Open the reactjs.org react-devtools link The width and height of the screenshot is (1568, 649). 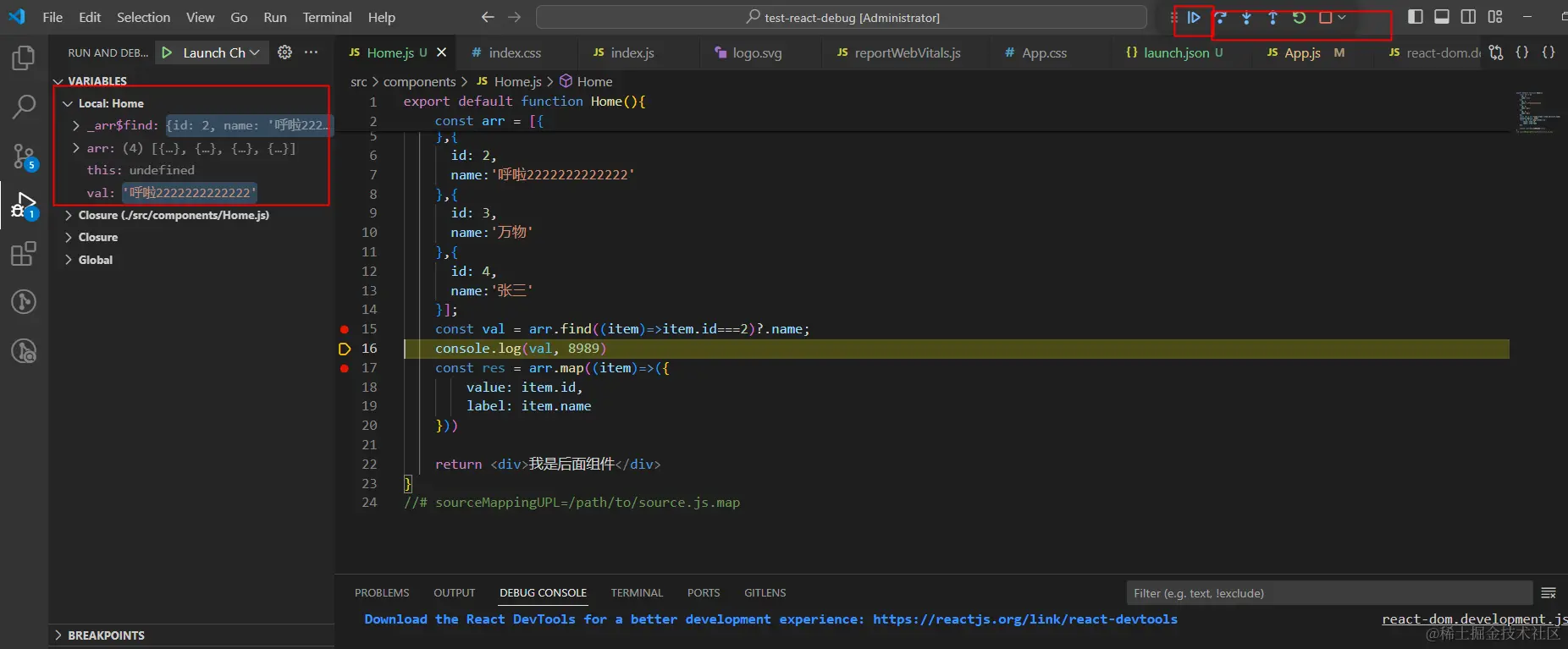click(x=1024, y=619)
